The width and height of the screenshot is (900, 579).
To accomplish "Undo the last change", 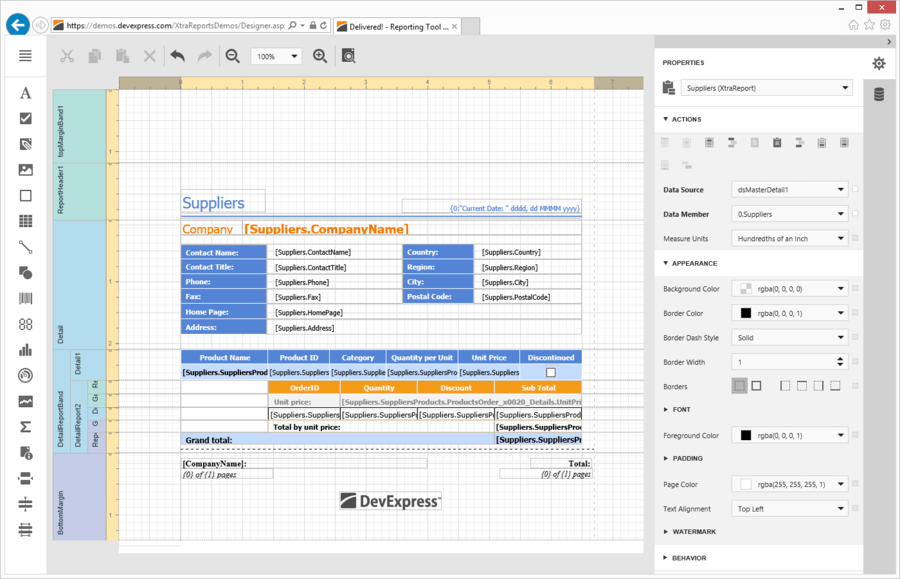I will [177, 56].
